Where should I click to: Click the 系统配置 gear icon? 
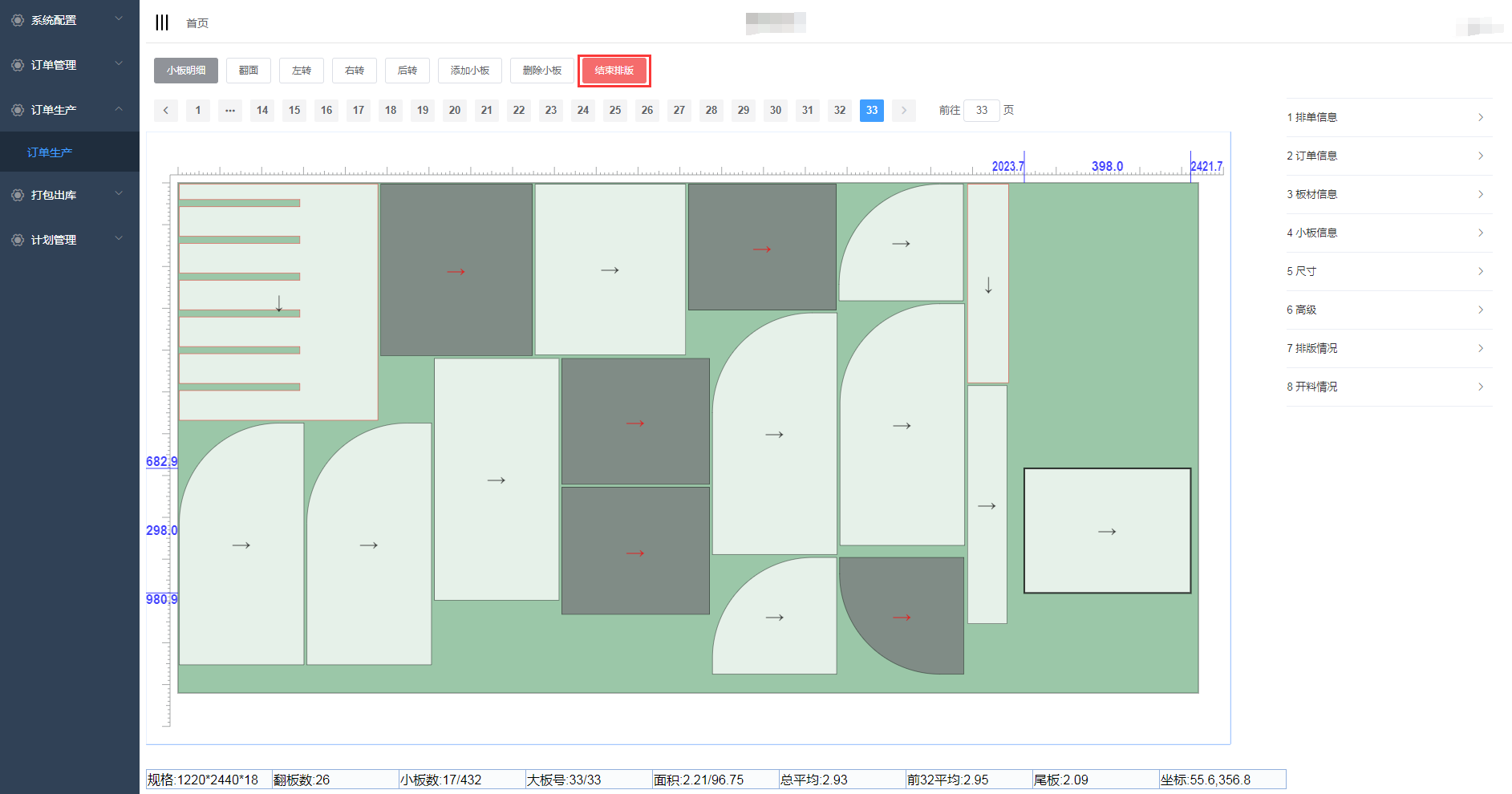tap(18, 20)
